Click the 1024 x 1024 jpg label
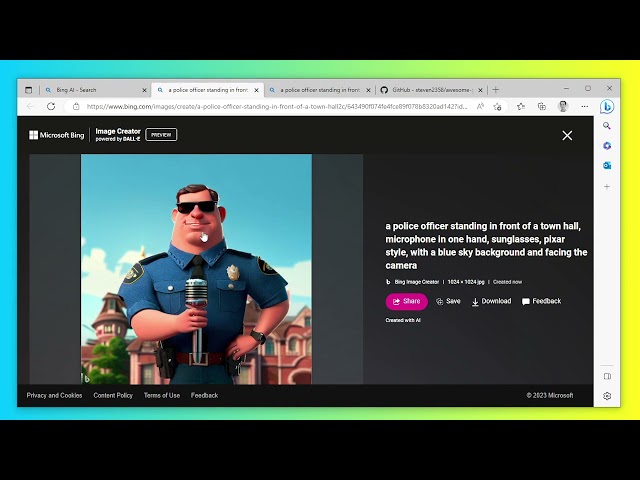 coord(466,282)
